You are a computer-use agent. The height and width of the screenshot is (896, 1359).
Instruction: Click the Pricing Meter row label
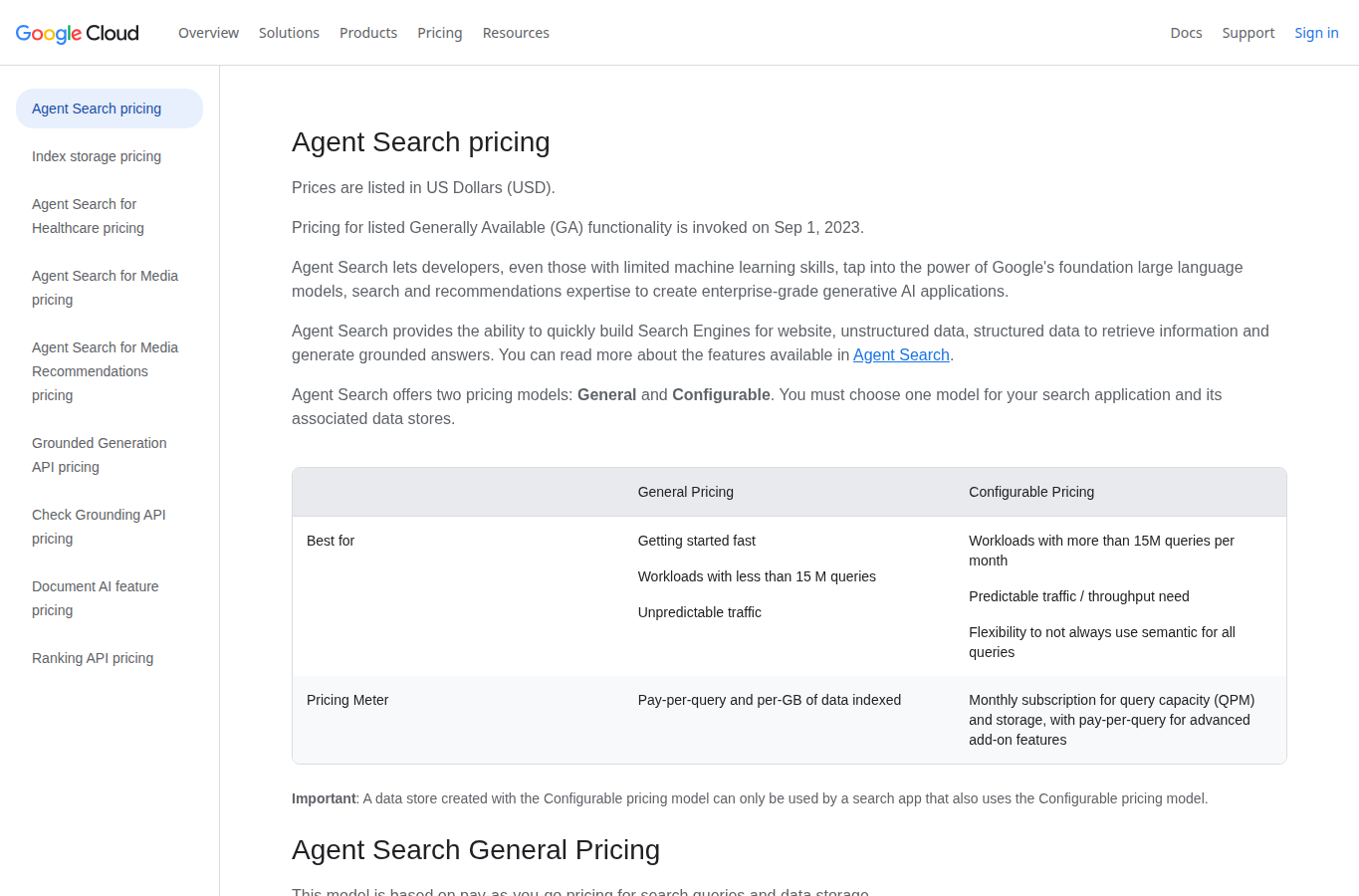pyautogui.click(x=347, y=700)
